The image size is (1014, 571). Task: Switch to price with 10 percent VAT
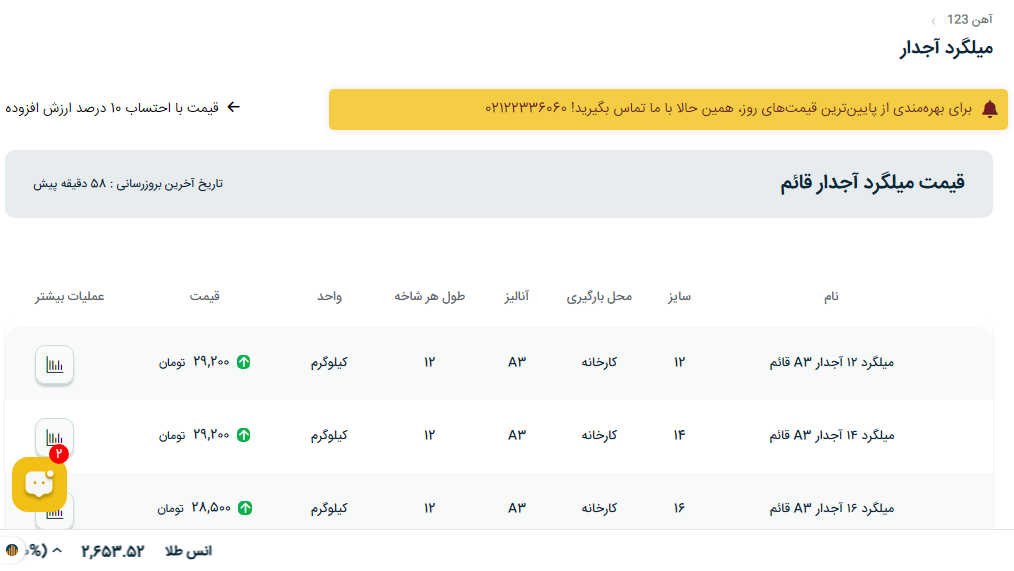(112, 107)
